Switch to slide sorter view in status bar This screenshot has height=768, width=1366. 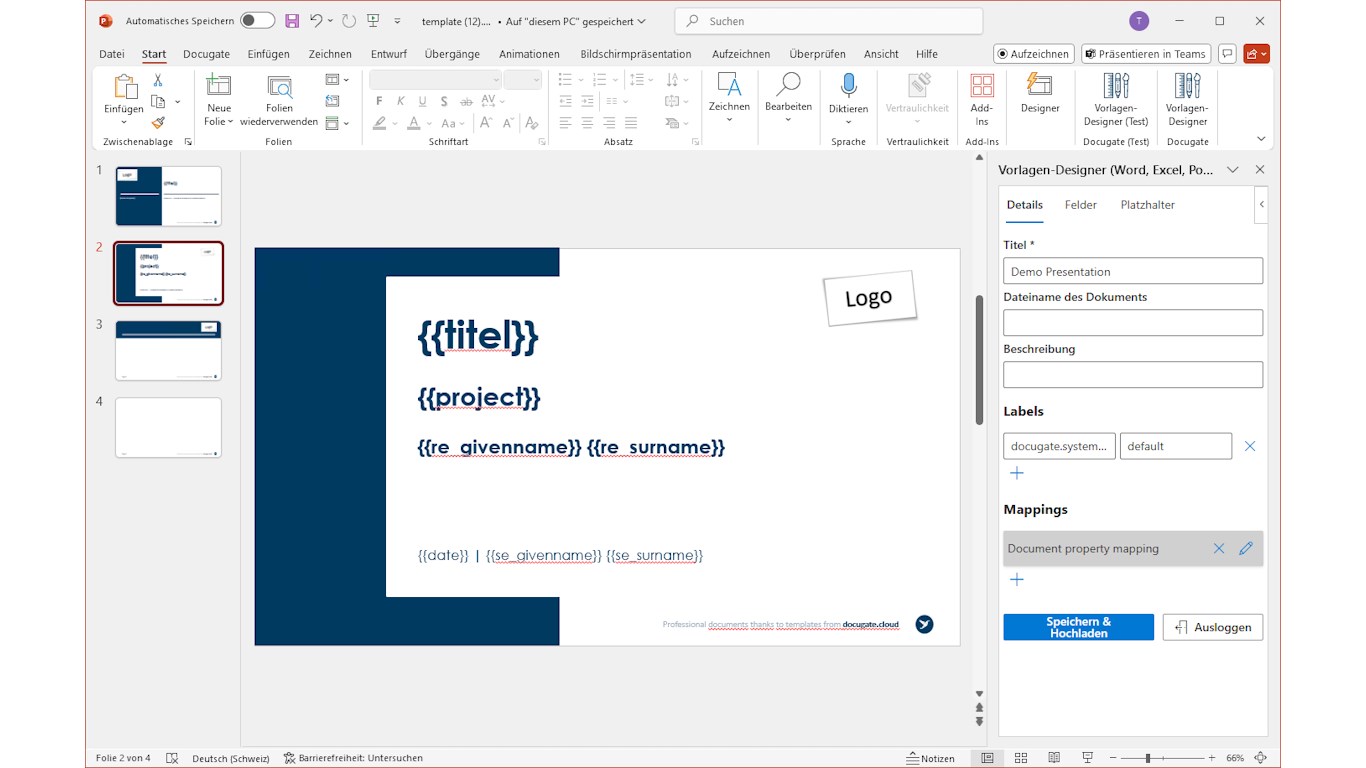coord(1020,758)
